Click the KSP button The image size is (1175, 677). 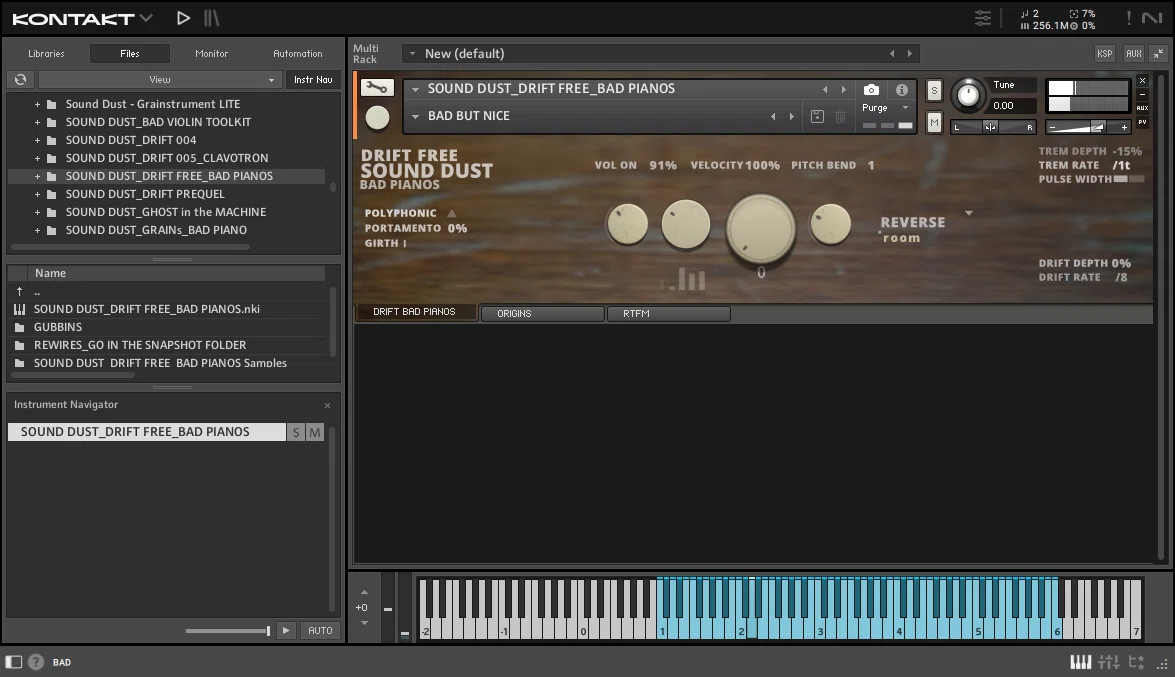point(1105,53)
